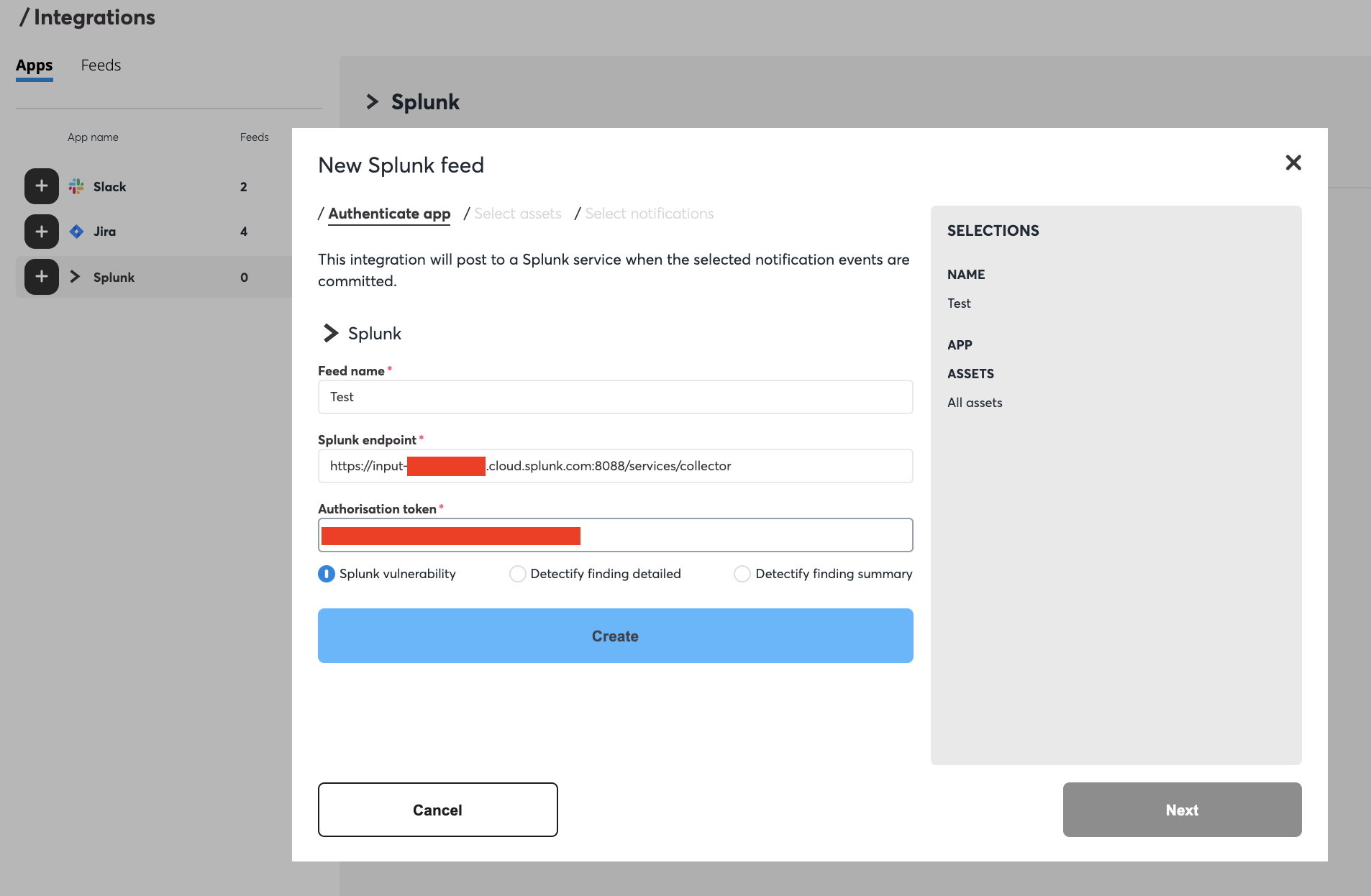Focus the Feed name input field
Image resolution: width=1371 pixels, height=896 pixels.
(616, 397)
